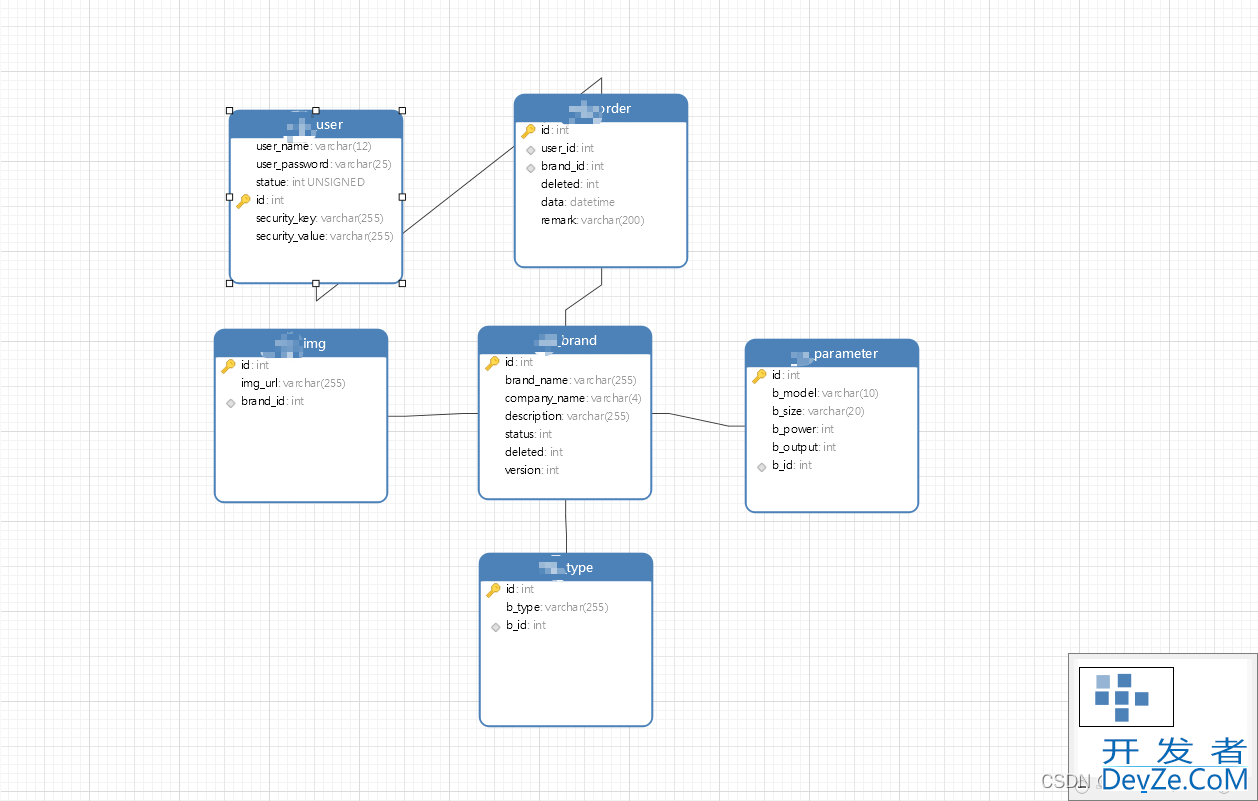Click the status int field in brand table
This screenshot has height=801, width=1258.
pyautogui.click(x=528, y=434)
